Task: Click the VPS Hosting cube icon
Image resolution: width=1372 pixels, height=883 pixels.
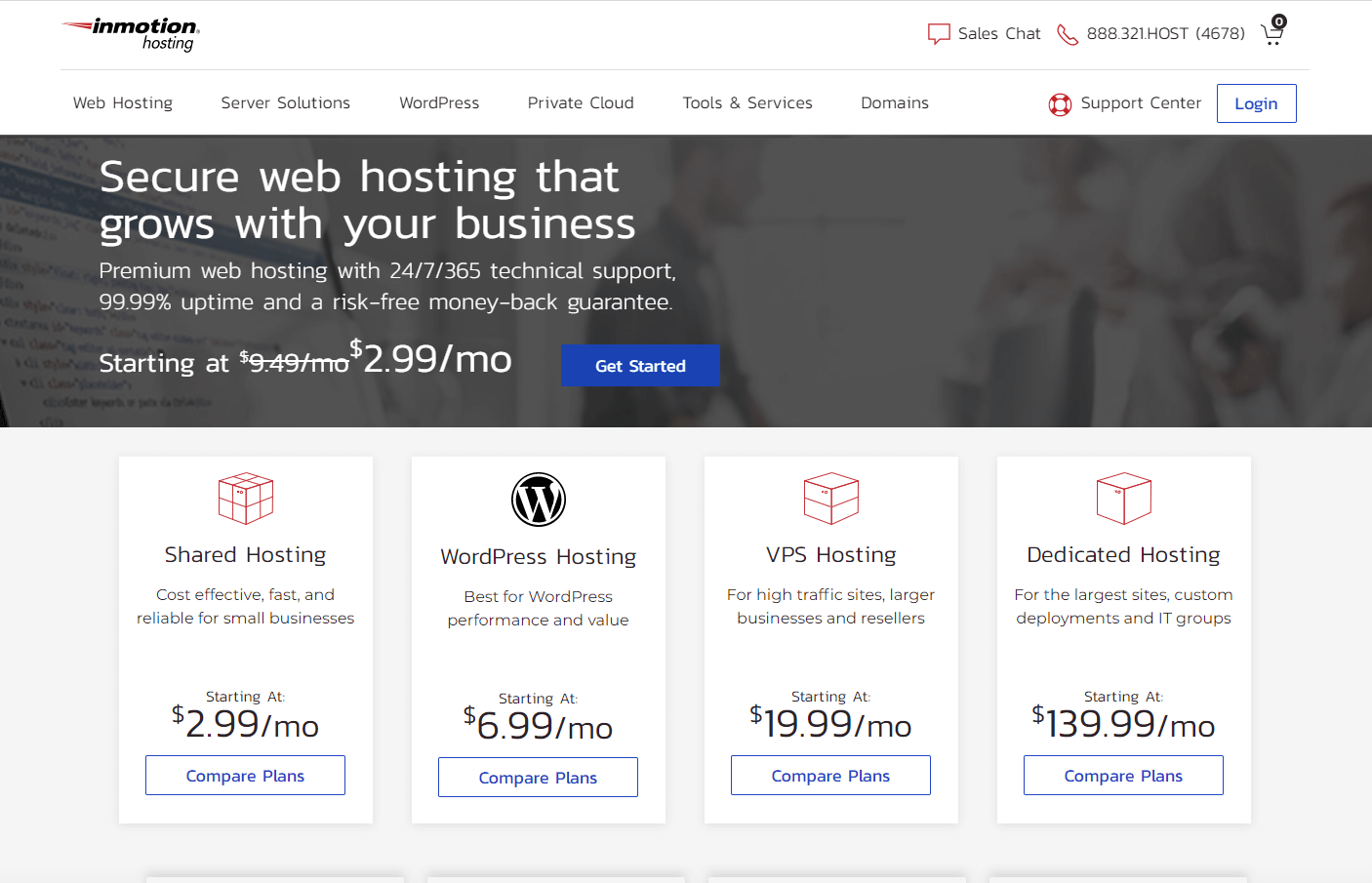Action: (831, 499)
